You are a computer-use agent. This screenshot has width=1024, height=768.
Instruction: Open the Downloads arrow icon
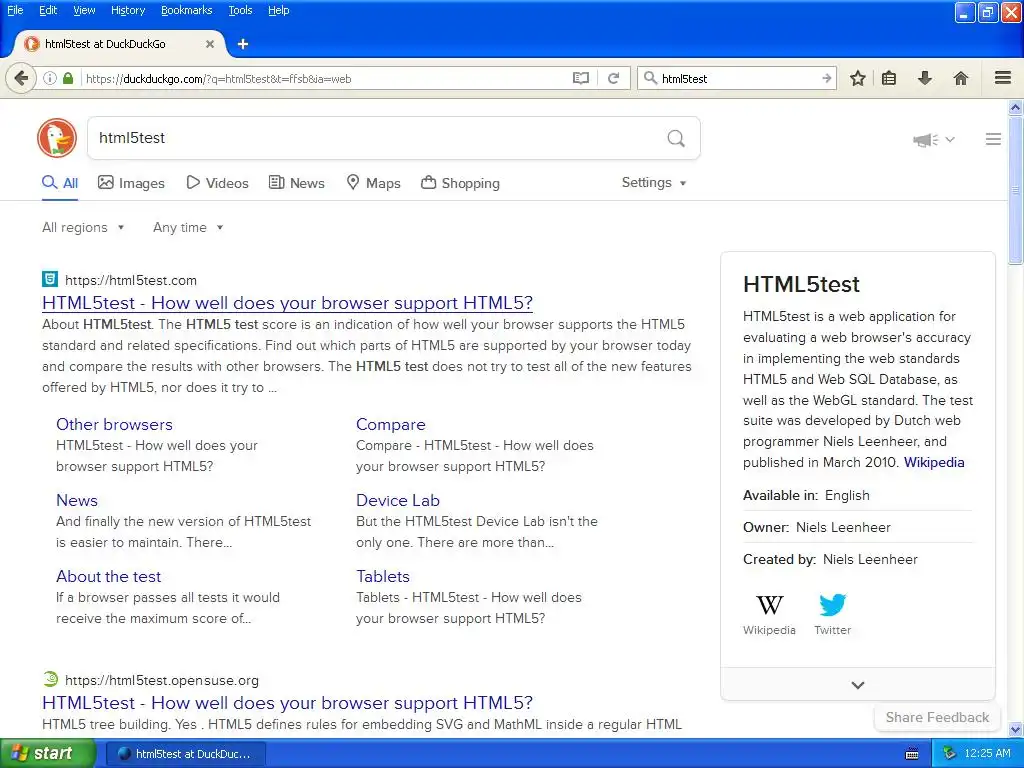[925, 78]
